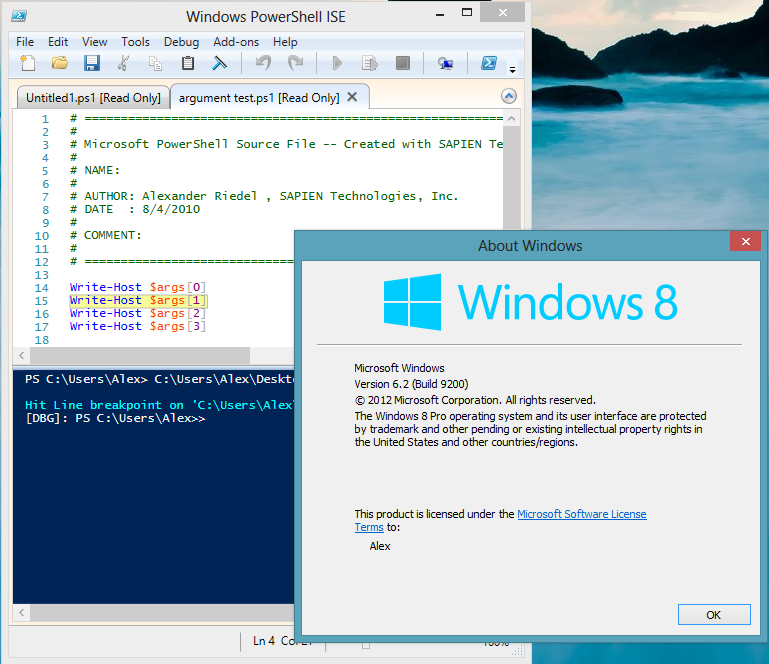The image size is (769, 664).
Task: Close the About Windows dialog
Action: pyautogui.click(x=745, y=241)
